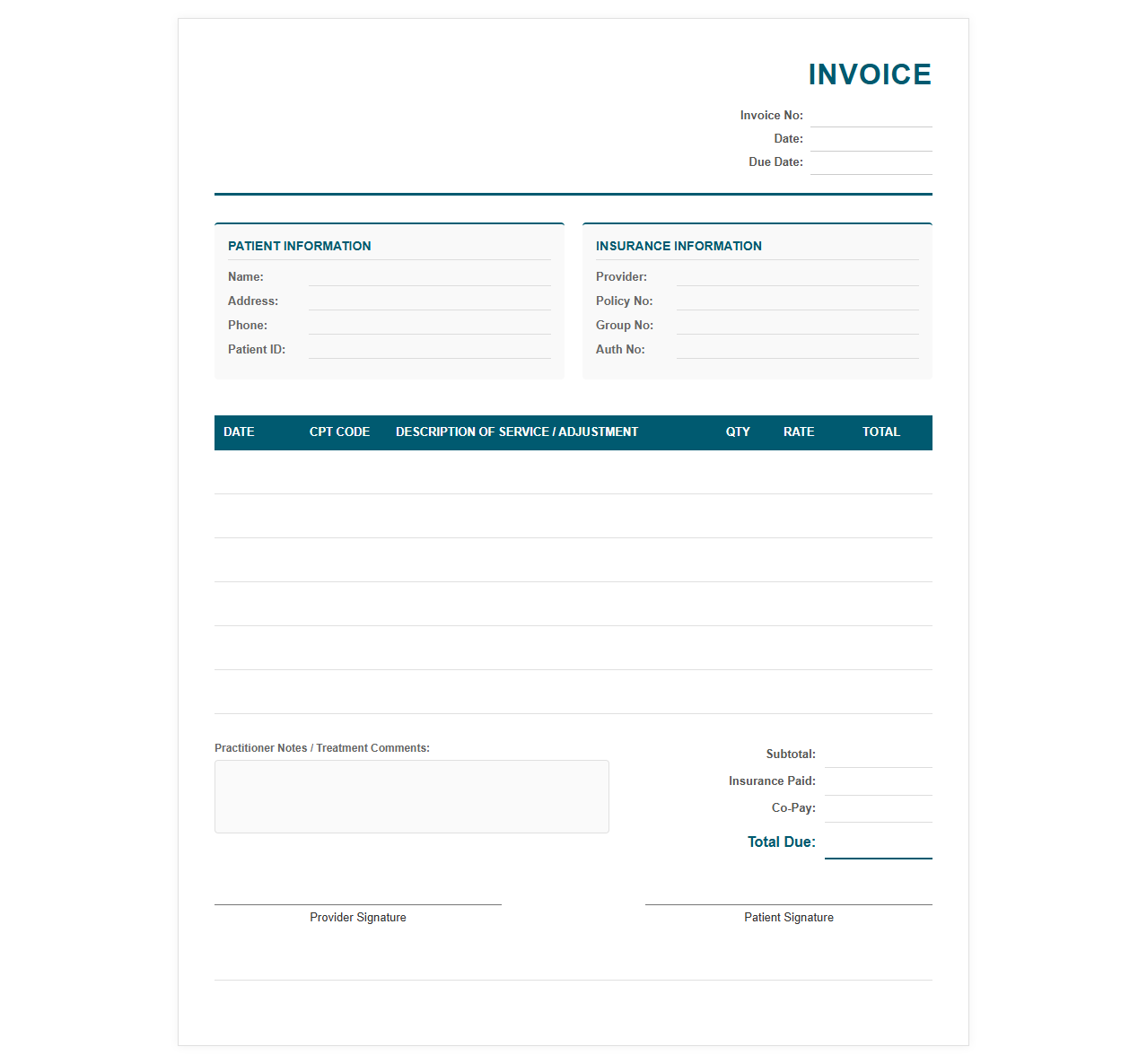Click the INVOICE title heading
Screen dimensions: 1147x1064
pyautogui.click(x=870, y=74)
